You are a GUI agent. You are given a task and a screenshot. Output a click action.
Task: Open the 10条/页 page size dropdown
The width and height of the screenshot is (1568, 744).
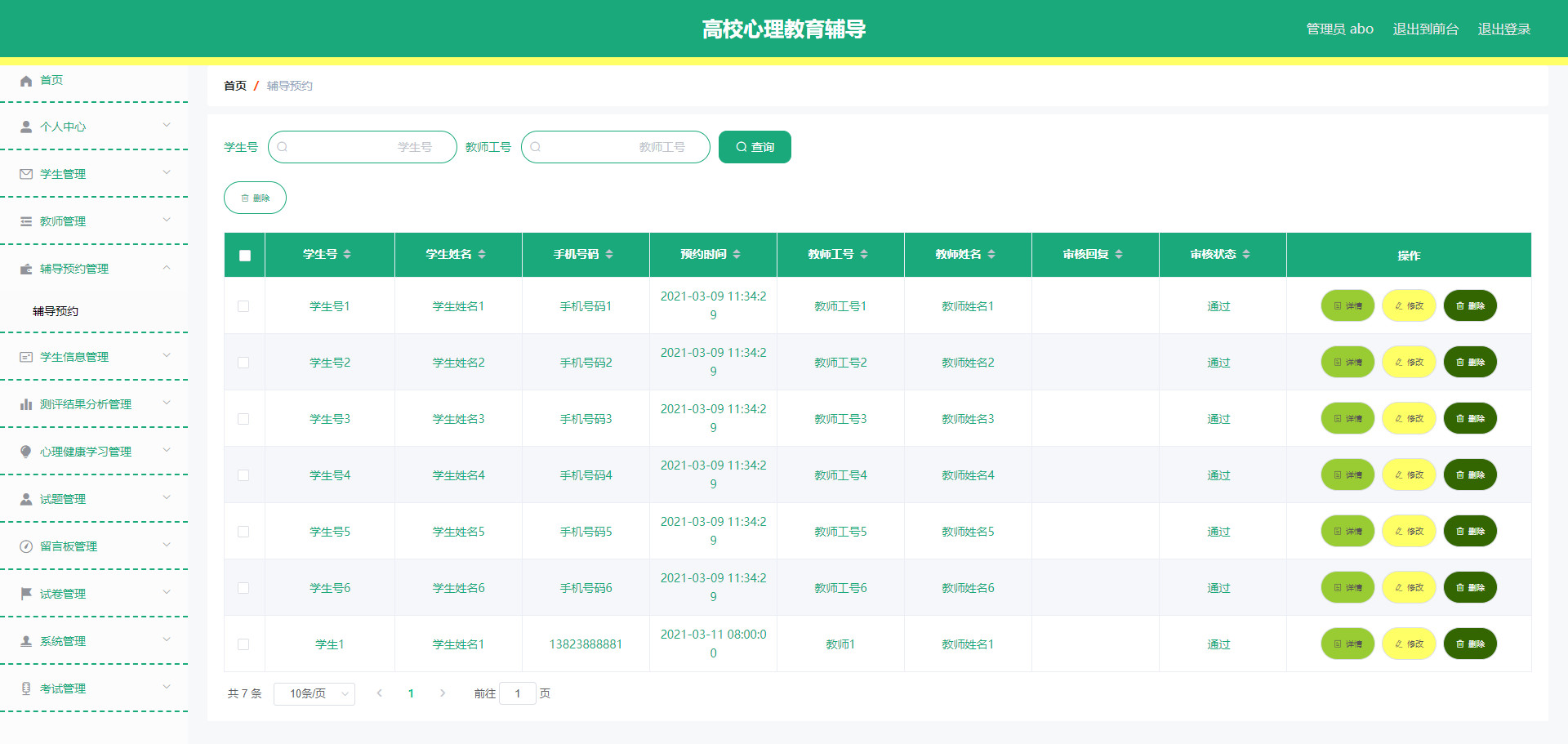click(314, 693)
